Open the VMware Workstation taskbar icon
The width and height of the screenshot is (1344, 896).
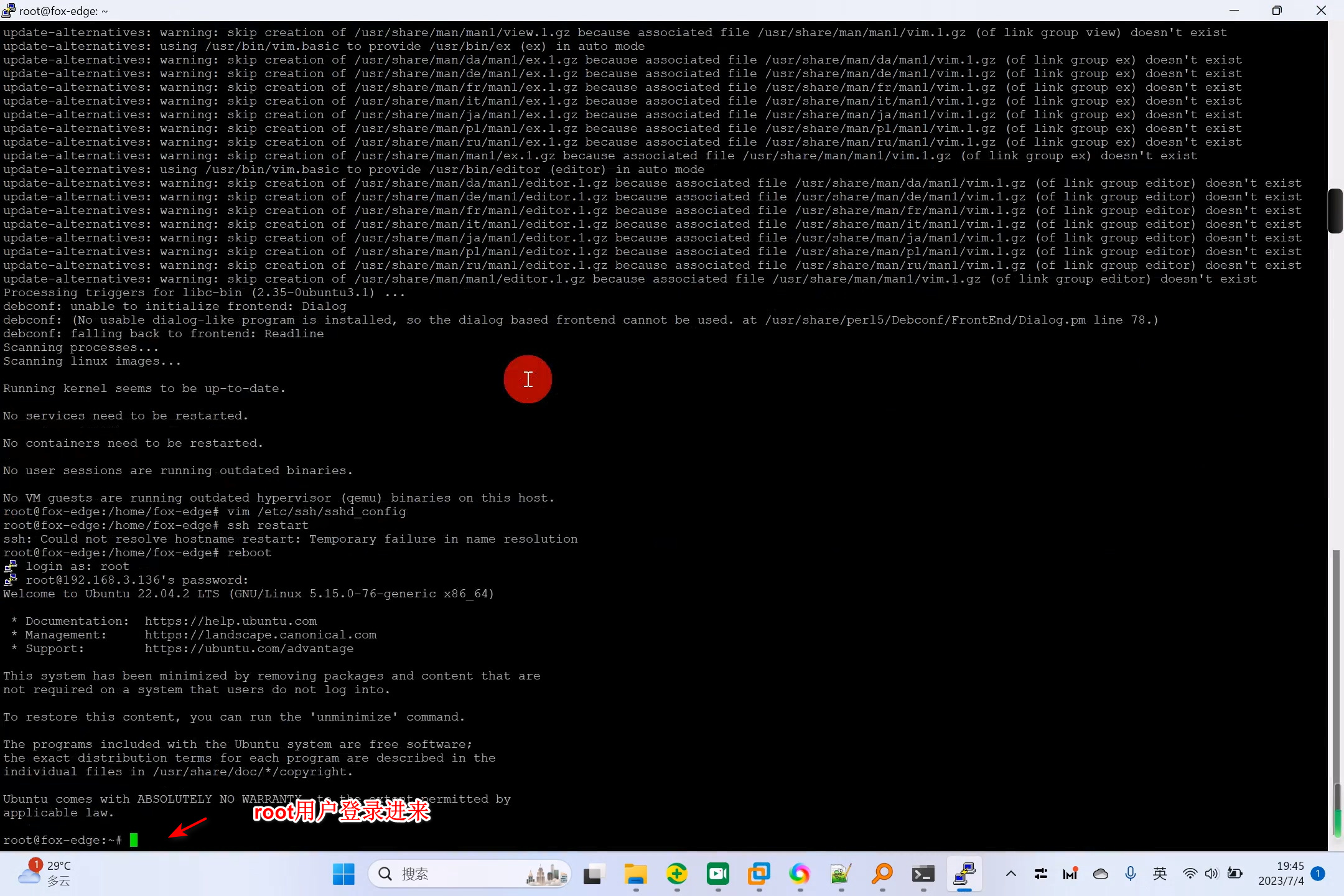[759, 874]
